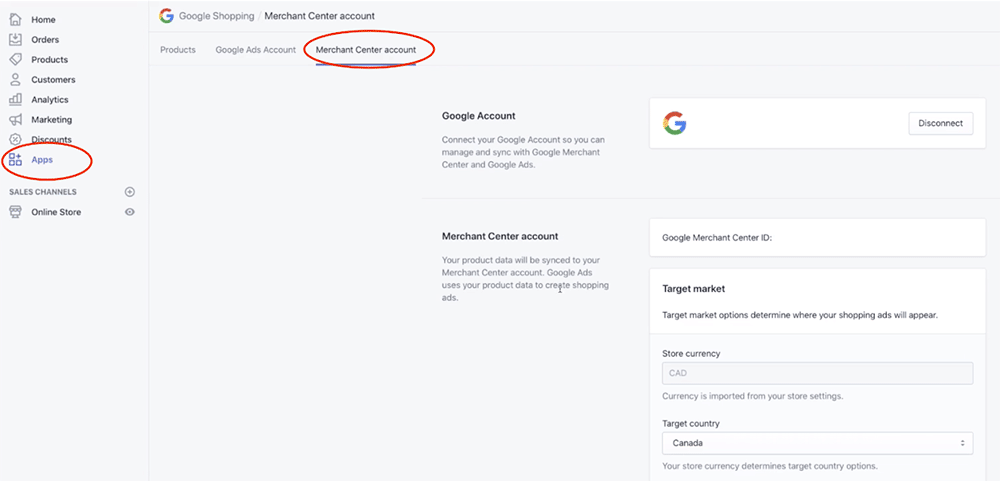
Task: Click the Store currency CAD field
Action: coord(817,373)
